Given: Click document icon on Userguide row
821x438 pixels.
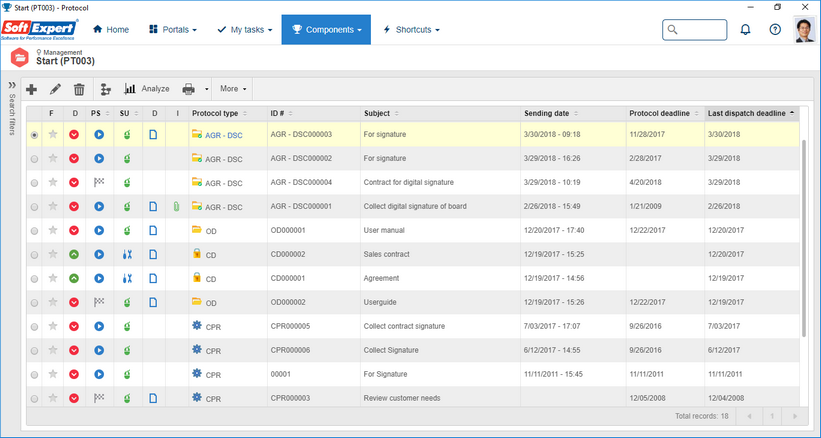Looking at the screenshot, I should [153, 302].
